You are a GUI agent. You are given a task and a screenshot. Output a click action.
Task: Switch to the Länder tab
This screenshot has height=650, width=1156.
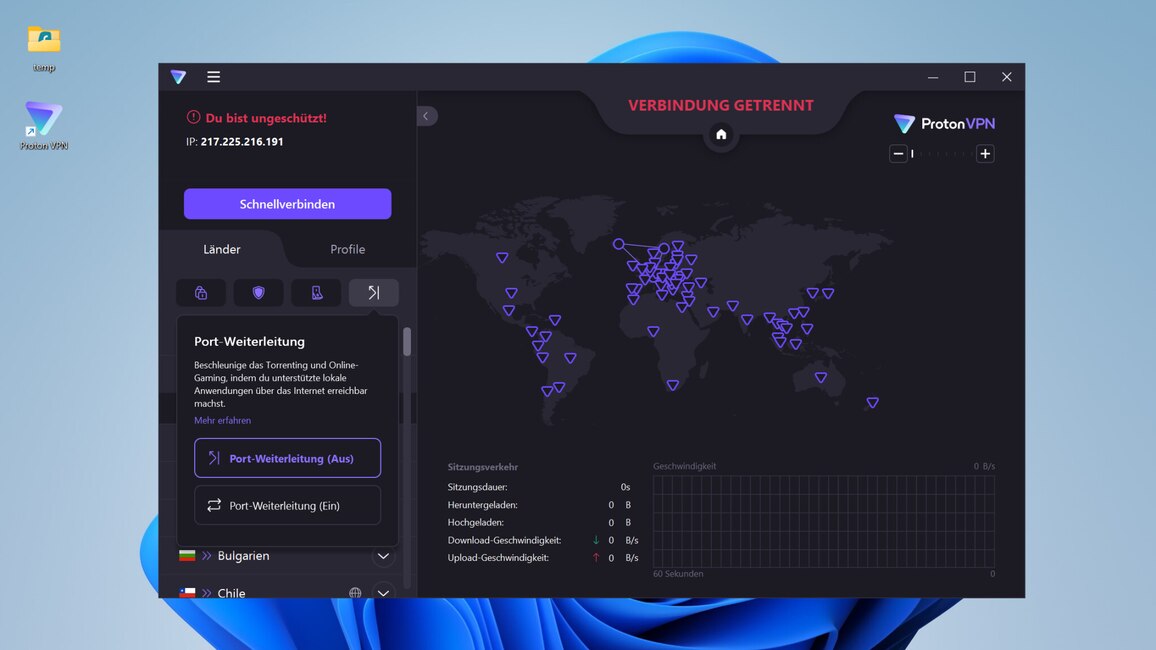click(x=222, y=249)
